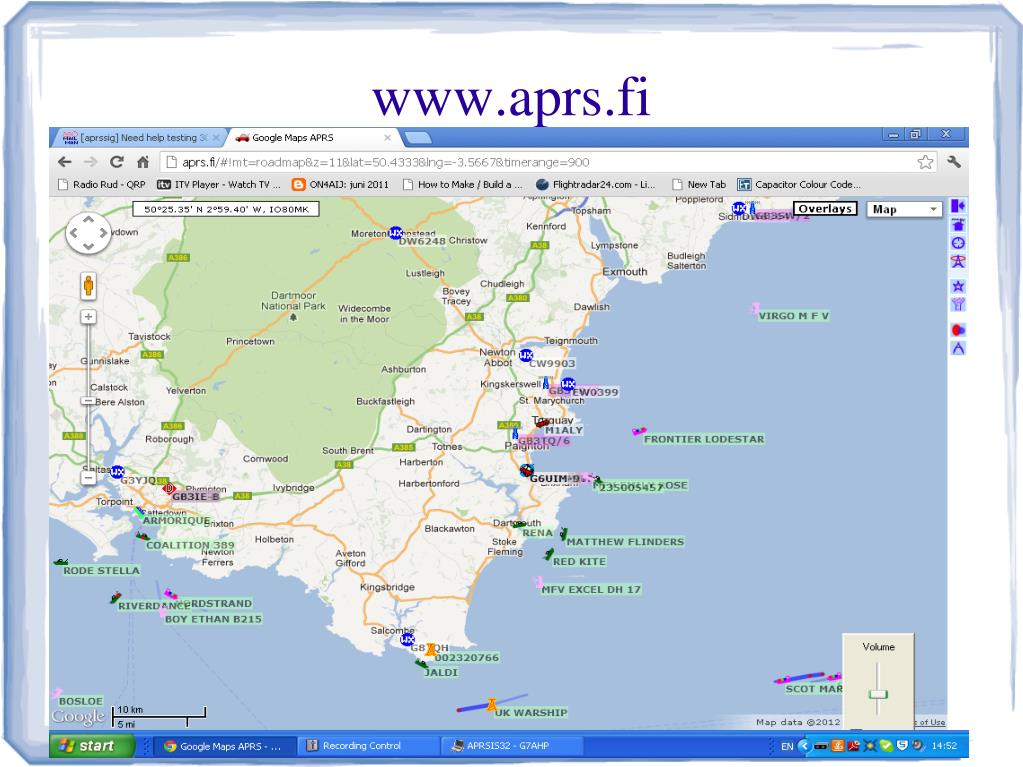
Task: Click the star favorites icon in map sidebar
Action: point(958,286)
